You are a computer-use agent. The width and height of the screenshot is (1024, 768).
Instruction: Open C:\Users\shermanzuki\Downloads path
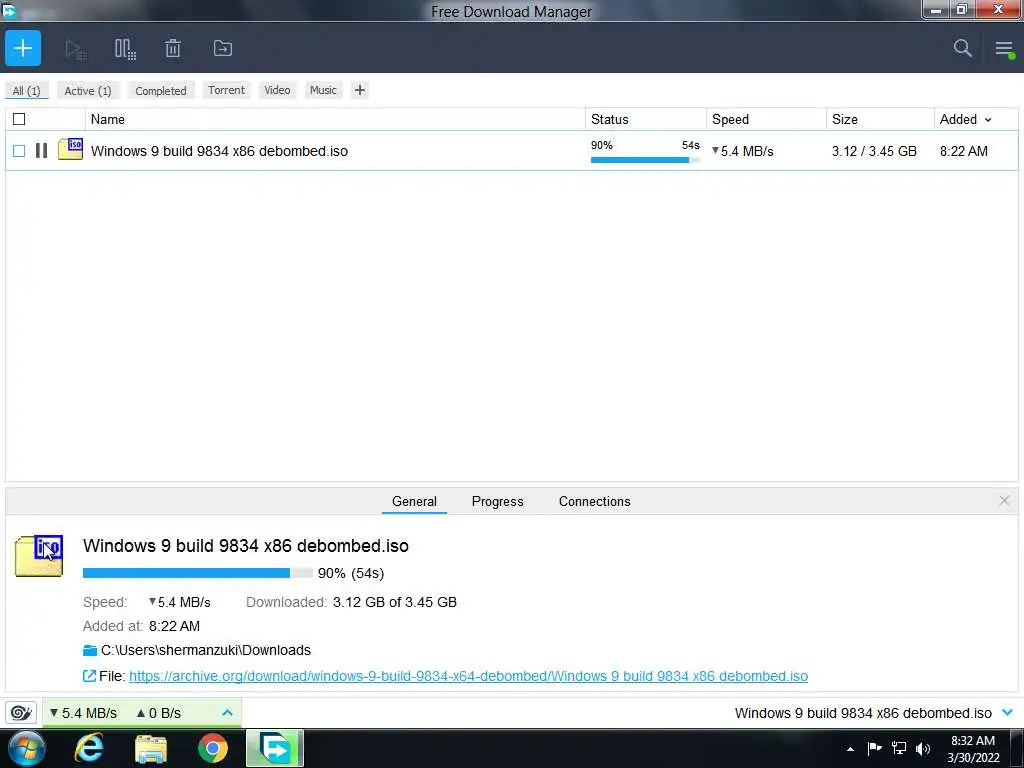206,650
